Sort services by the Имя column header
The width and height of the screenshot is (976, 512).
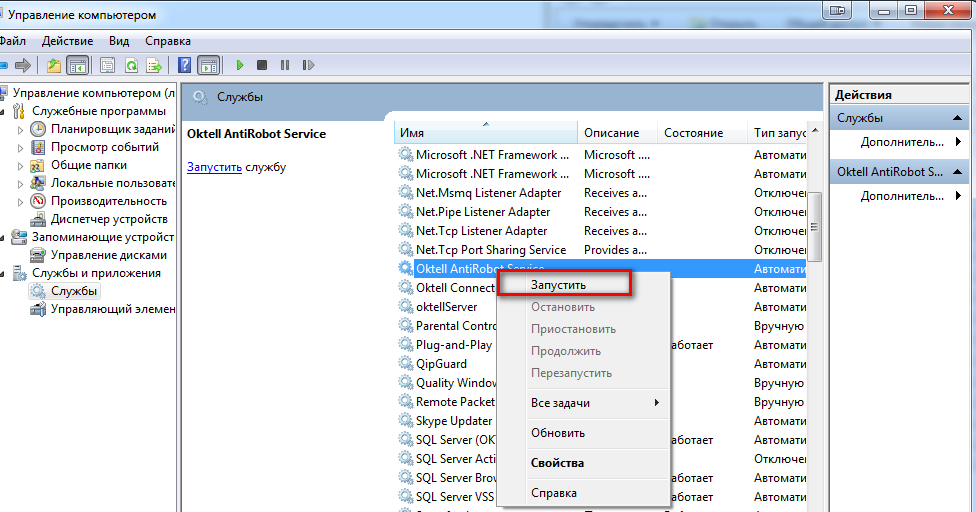pos(485,133)
